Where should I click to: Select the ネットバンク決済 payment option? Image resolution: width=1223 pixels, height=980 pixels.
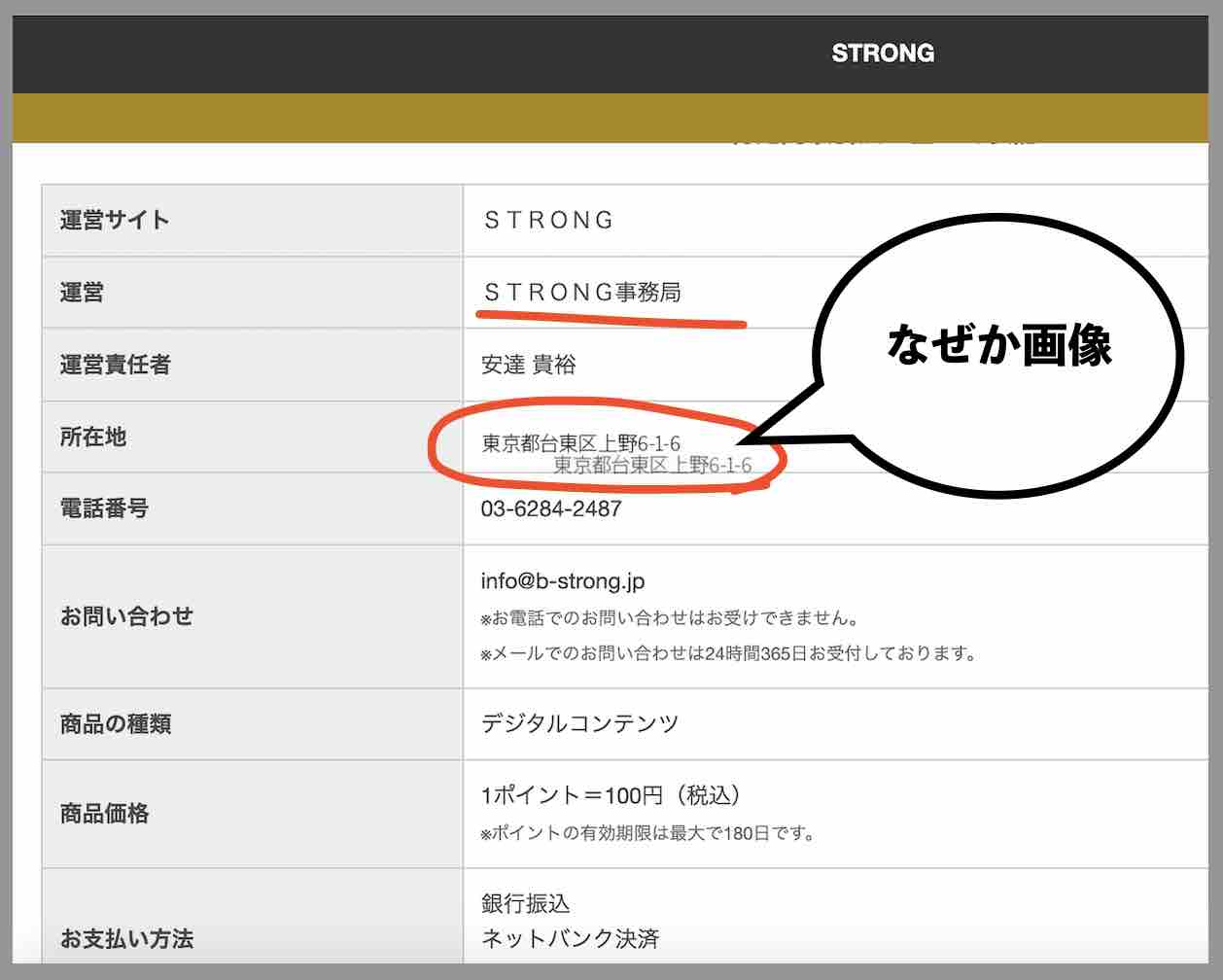[x=571, y=939]
